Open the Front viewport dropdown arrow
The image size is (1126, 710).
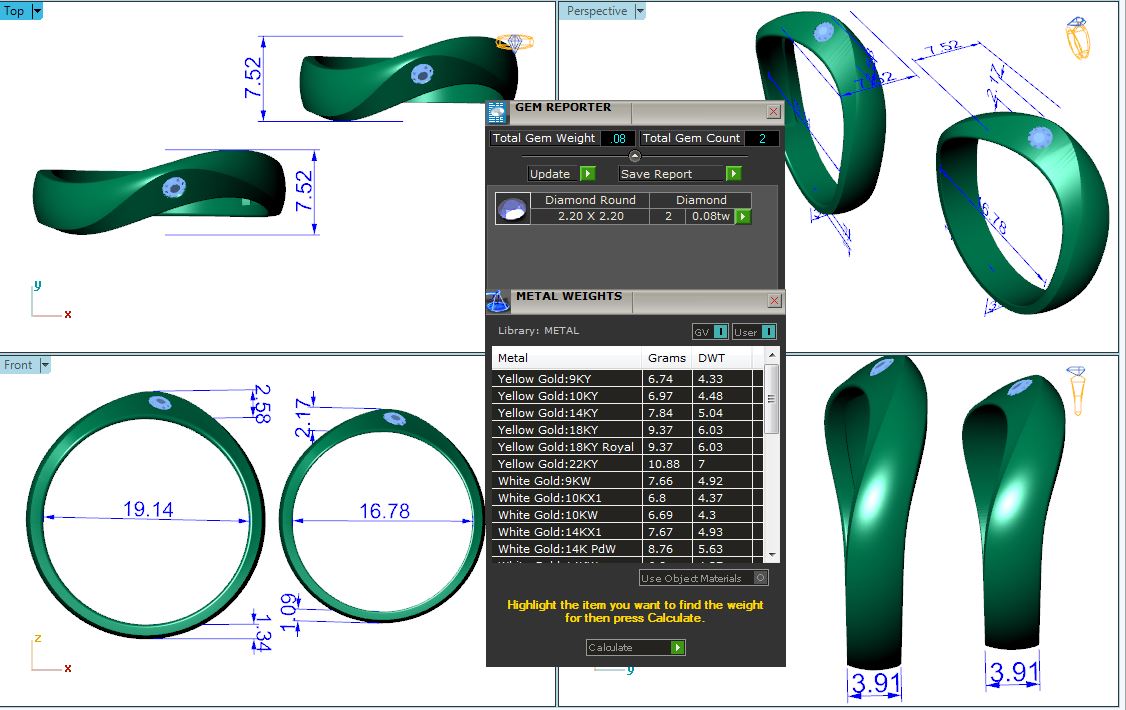click(x=44, y=365)
